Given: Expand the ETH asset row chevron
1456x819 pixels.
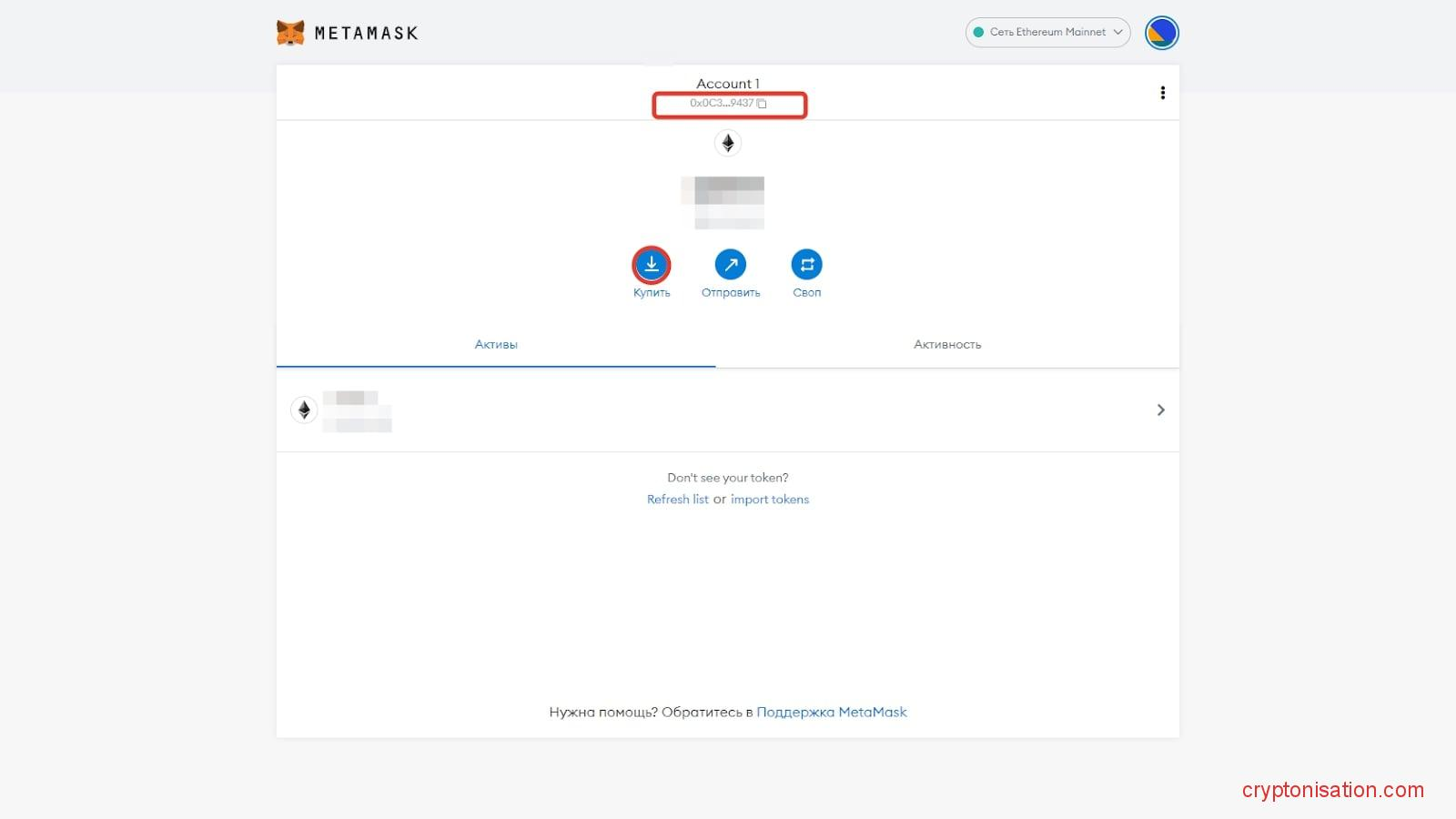Looking at the screenshot, I should [1160, 410].
